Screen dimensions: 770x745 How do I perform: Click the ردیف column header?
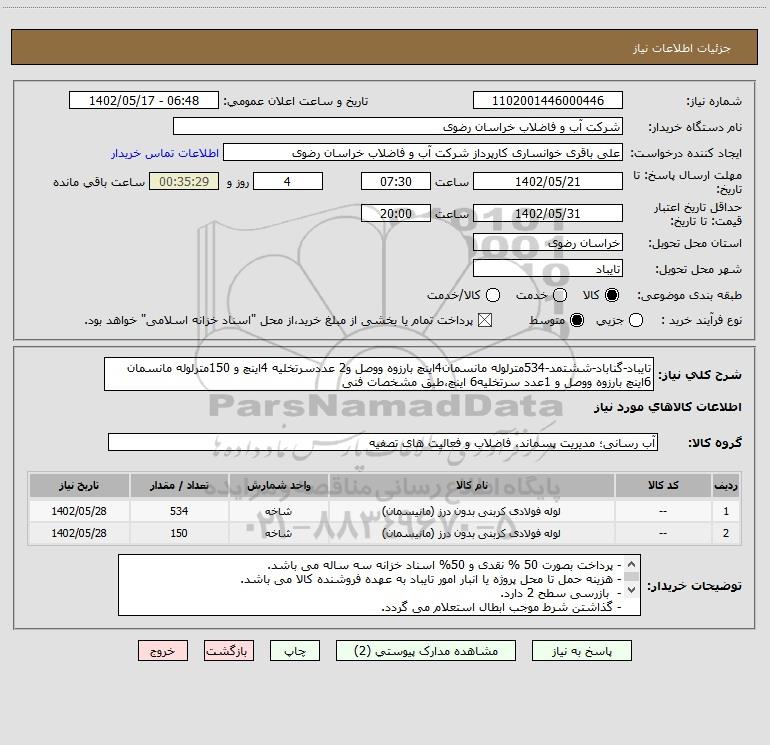[726, 485]
